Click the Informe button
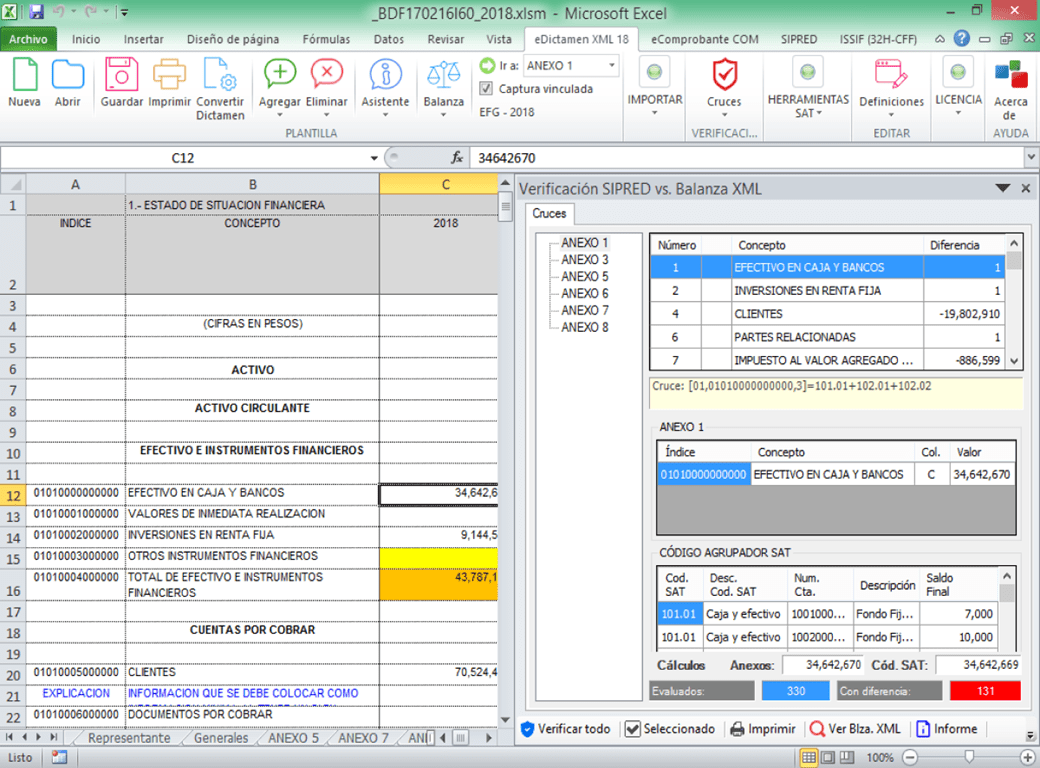 [x=946, y=728]
